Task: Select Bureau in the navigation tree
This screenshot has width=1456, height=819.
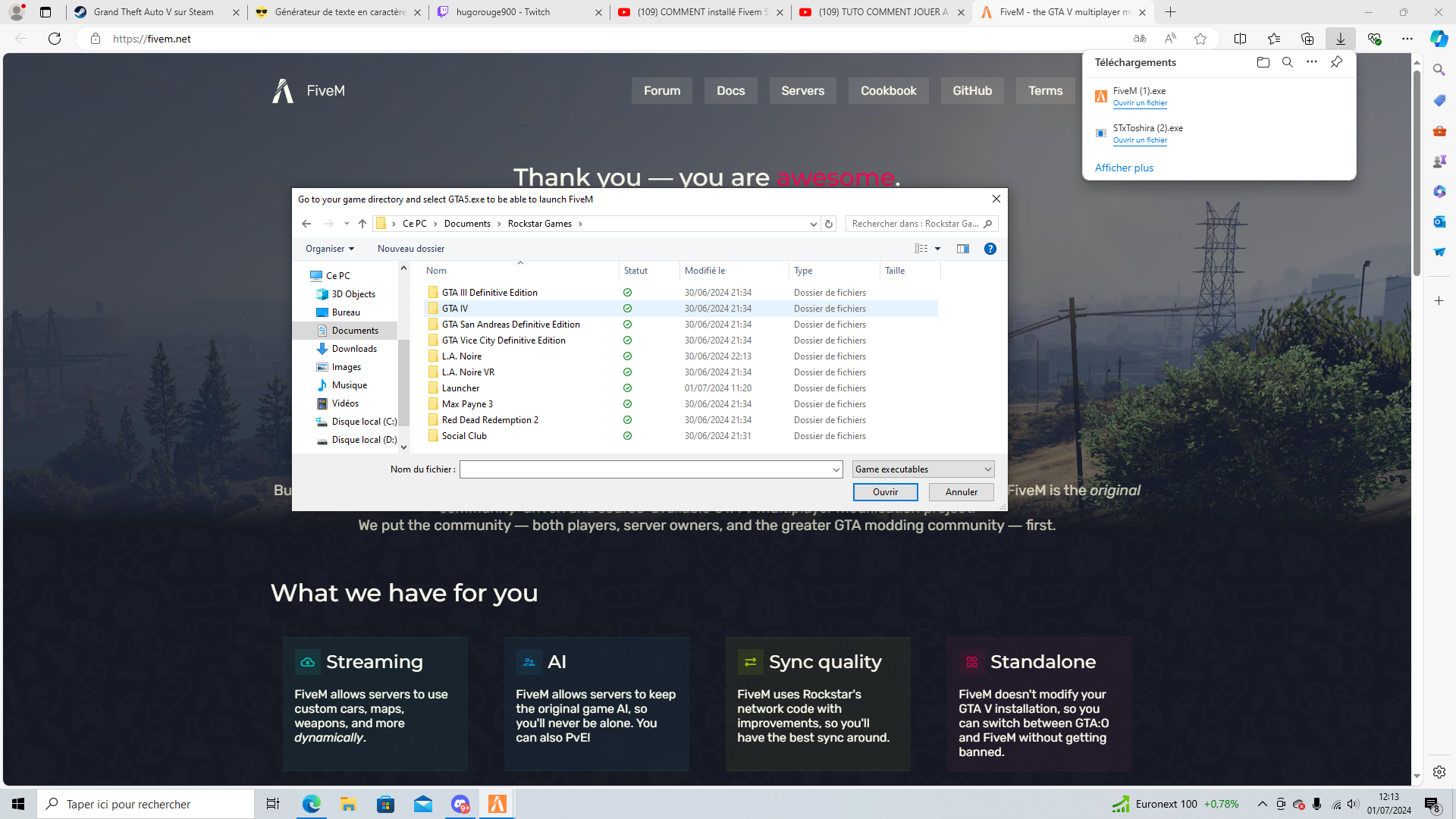Action: pyautogui.click(x=346, y=312)
